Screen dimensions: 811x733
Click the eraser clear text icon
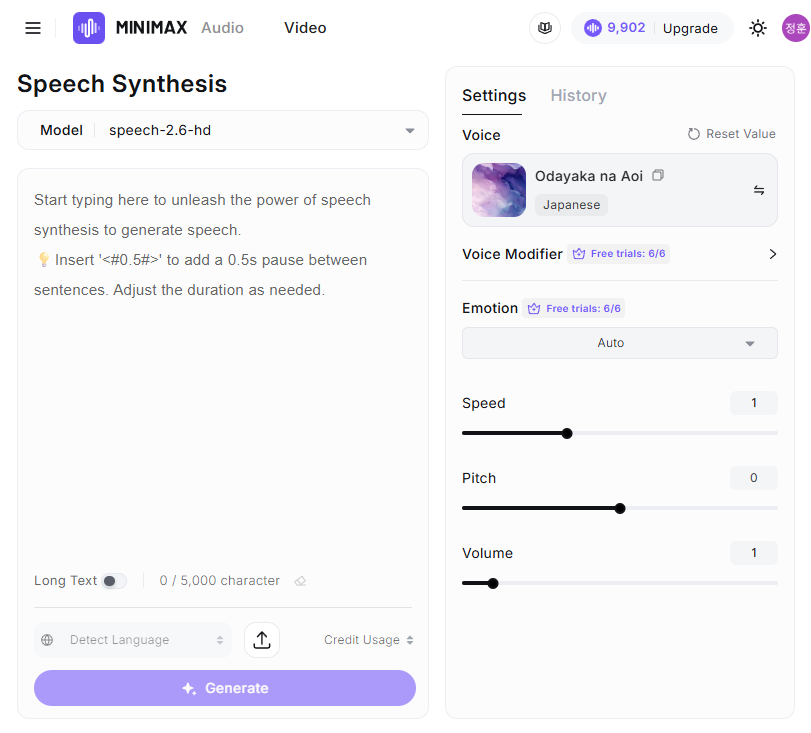(x=300, y=581)
